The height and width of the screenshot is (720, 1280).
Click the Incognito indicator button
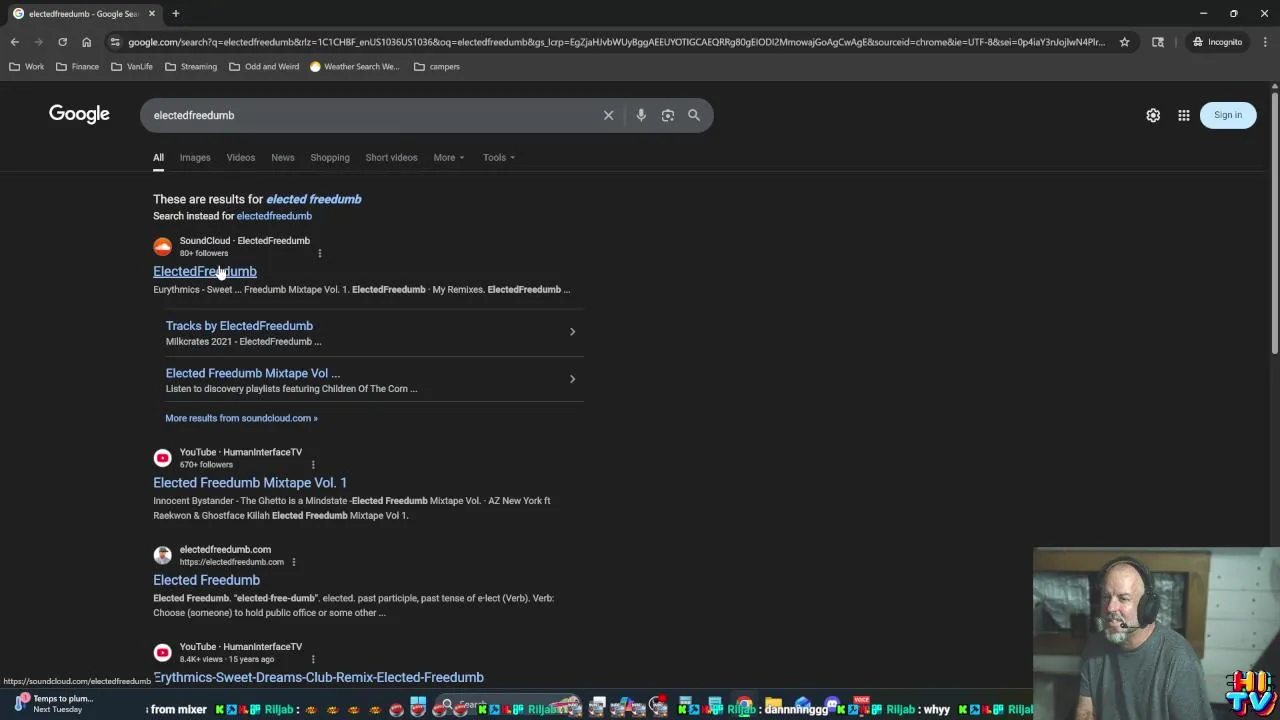(x=1217, y=42)
